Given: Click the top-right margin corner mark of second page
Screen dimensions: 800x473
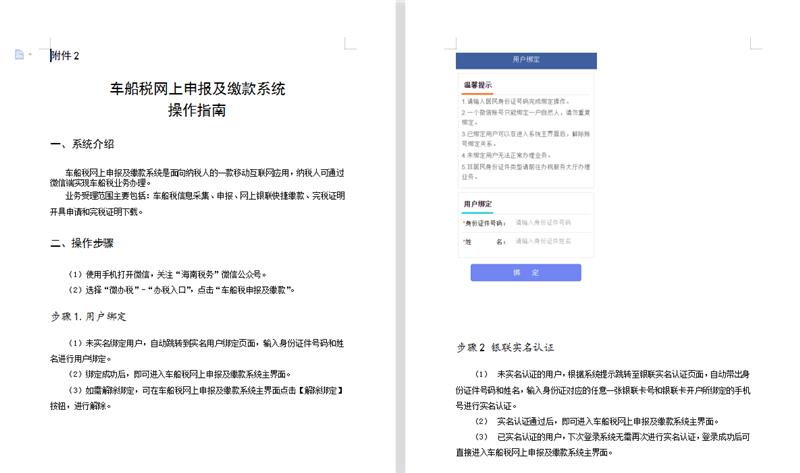Looking at the screenshot, I should pos(752,44).
